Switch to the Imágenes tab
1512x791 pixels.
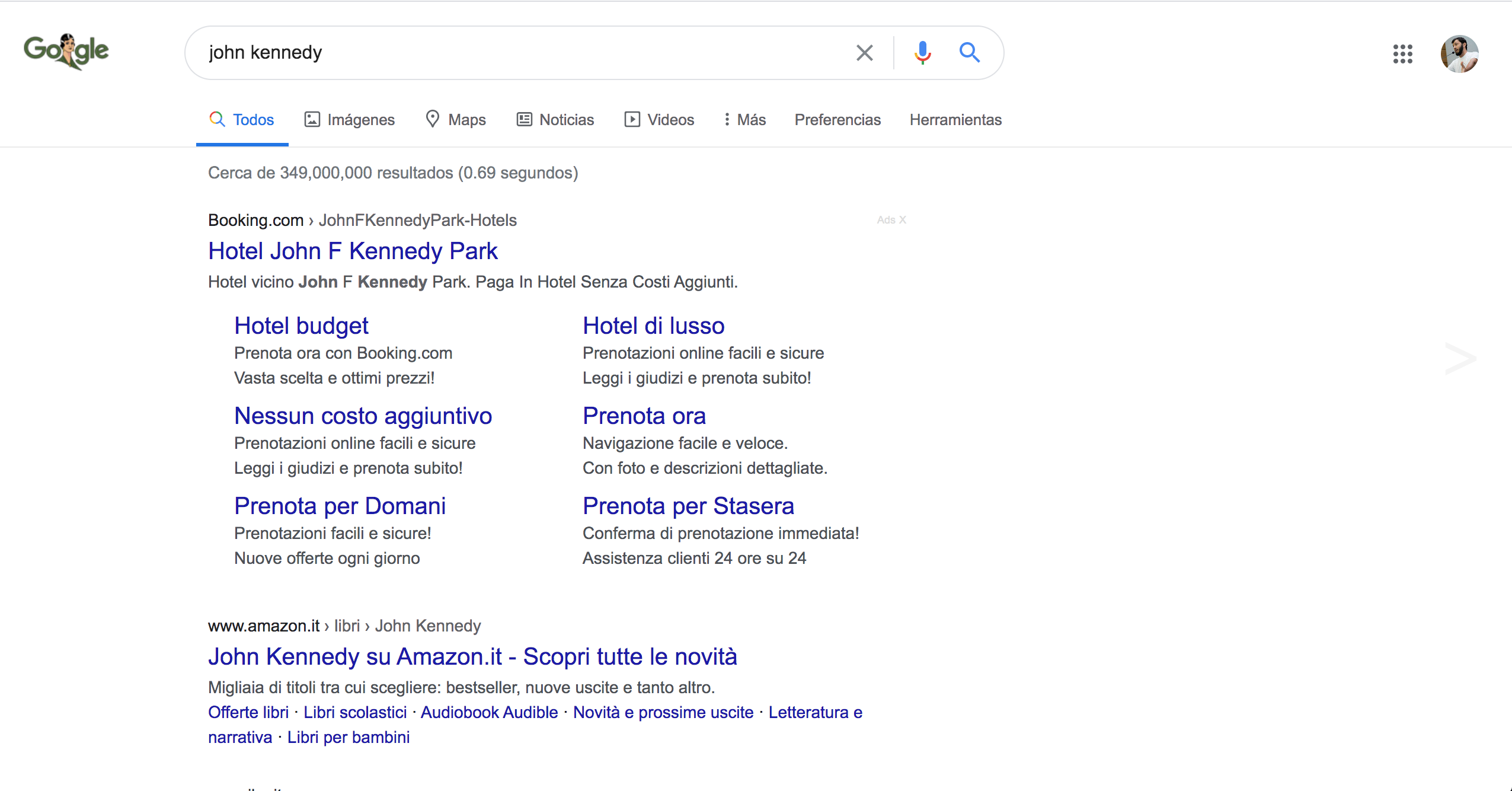349,120
